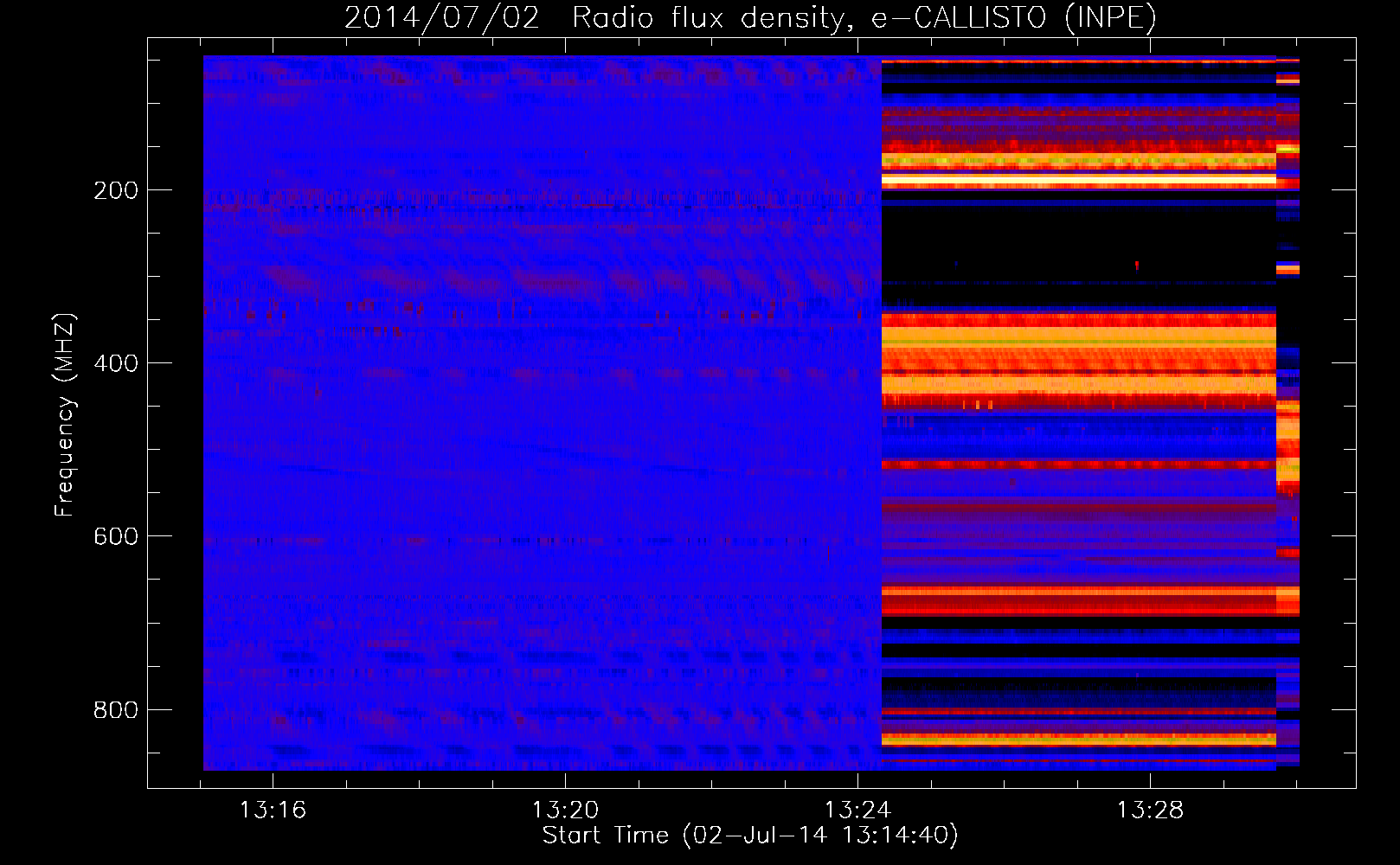Click the plot title '2014/07/02 Radio flux density'
1400x865 pixels.
tap(750, 17)
